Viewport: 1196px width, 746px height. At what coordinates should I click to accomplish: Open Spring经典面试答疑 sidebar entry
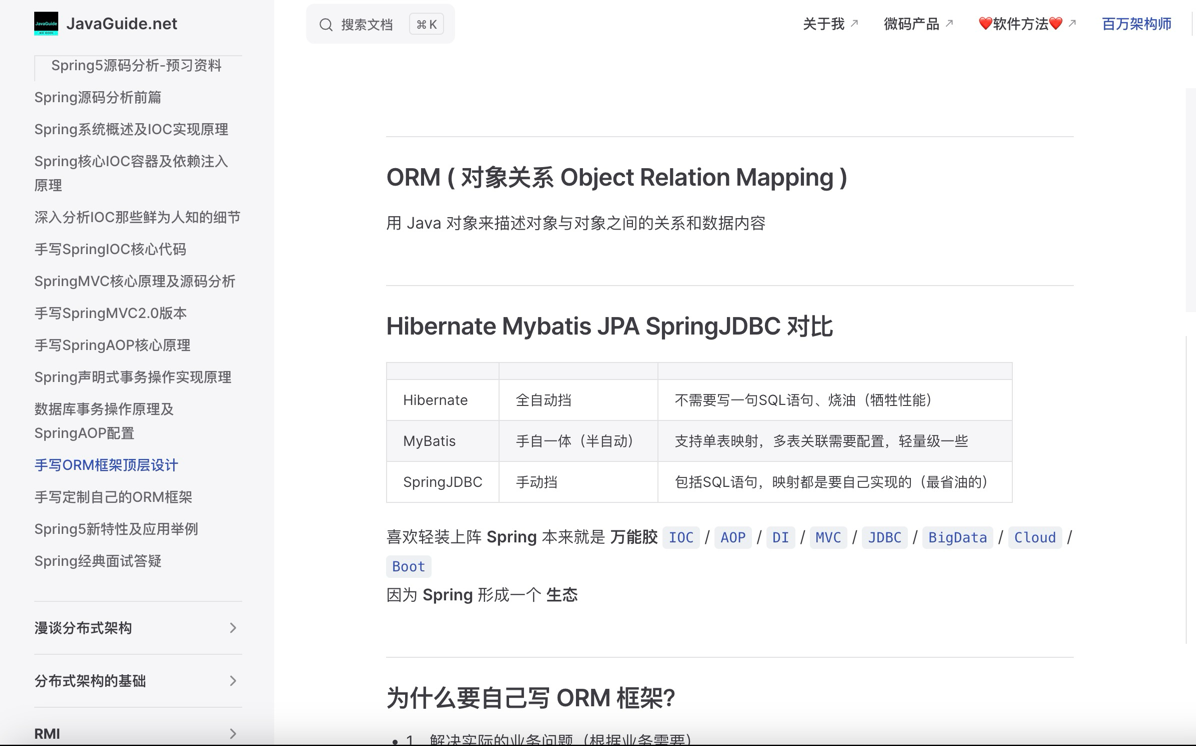[x=98, y=561]
